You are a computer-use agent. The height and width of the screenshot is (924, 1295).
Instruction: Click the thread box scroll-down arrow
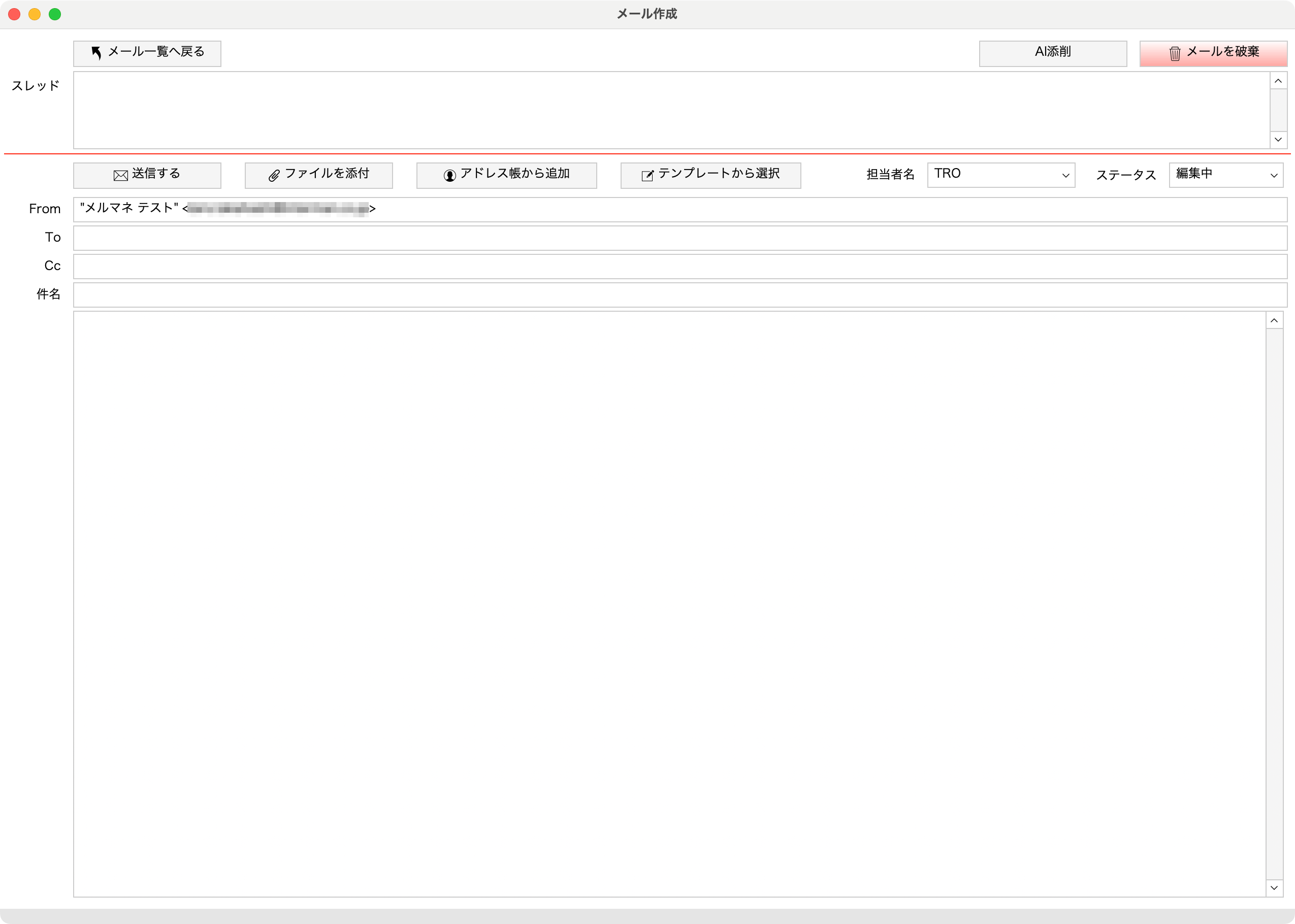pyautogui.click(x=1278, y=140)
